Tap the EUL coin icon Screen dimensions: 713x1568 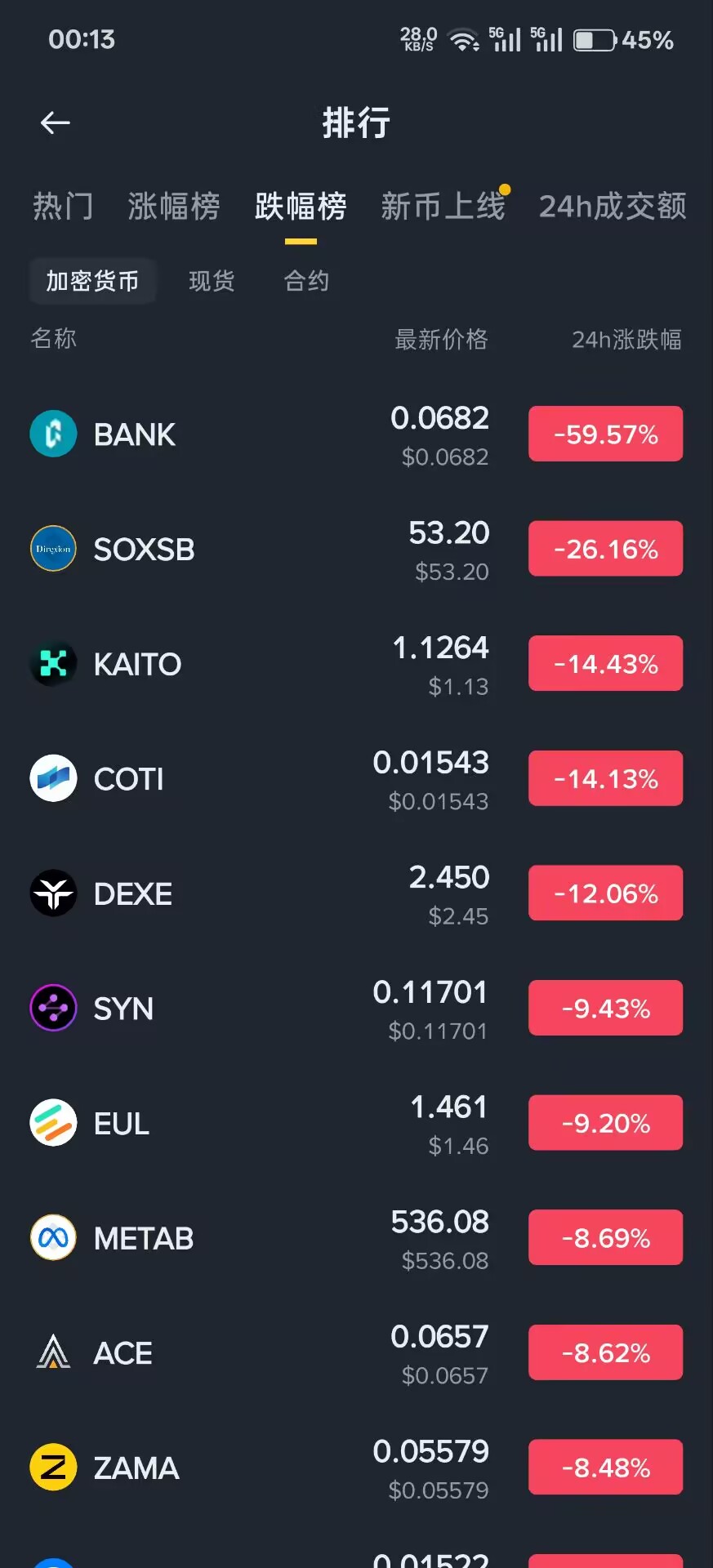[53, 1123]
